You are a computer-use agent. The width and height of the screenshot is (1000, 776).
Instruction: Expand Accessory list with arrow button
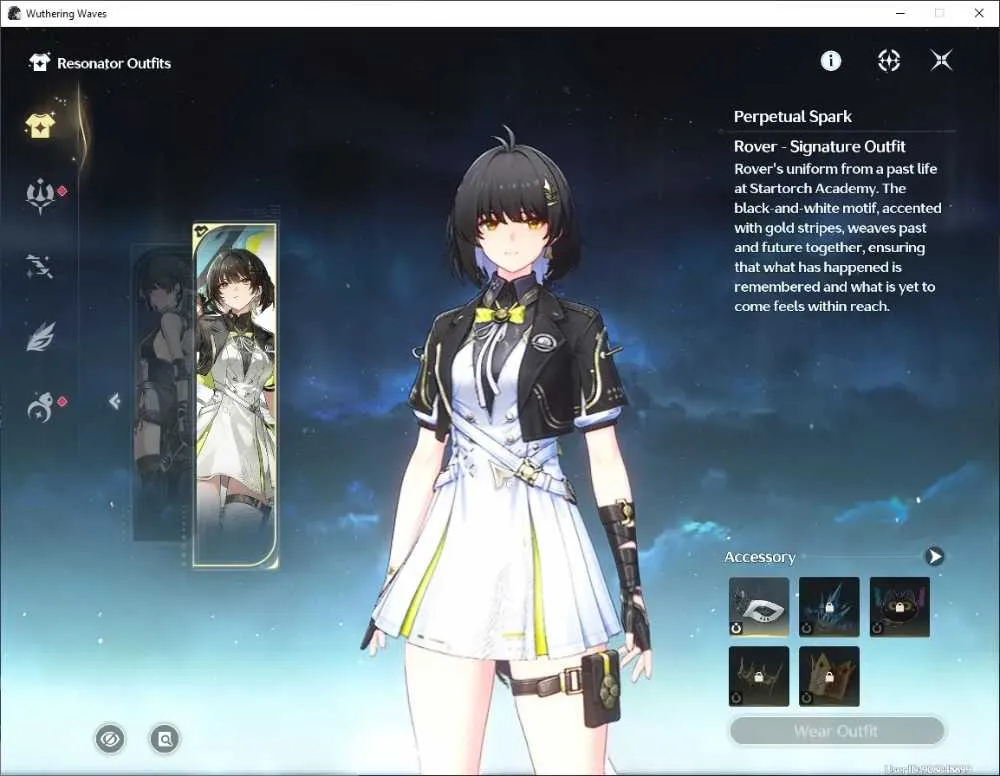tap(934, 557)
